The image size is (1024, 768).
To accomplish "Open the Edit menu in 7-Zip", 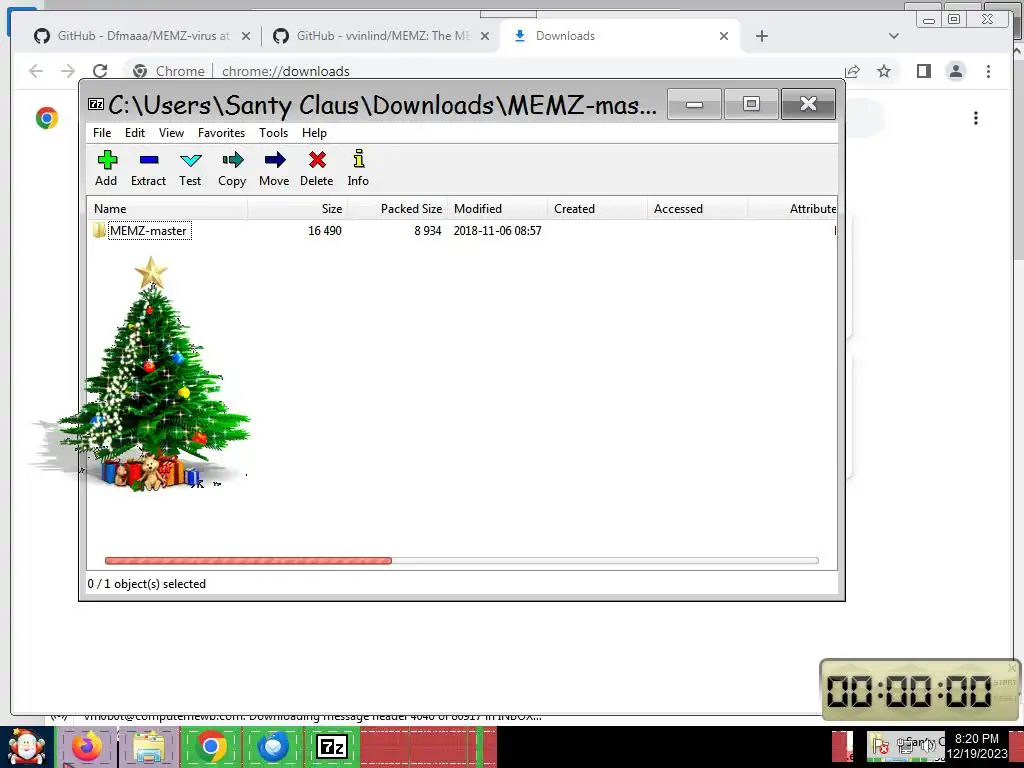I will (x=135, y=133).
